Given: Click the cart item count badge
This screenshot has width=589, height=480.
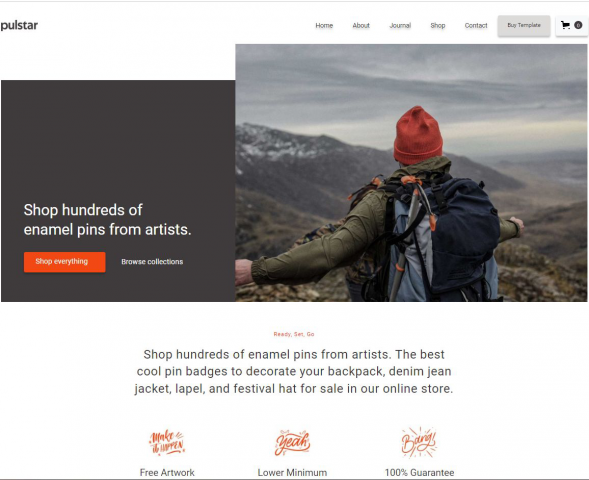Looking at the screenshot, I should [x=578, y=25].
